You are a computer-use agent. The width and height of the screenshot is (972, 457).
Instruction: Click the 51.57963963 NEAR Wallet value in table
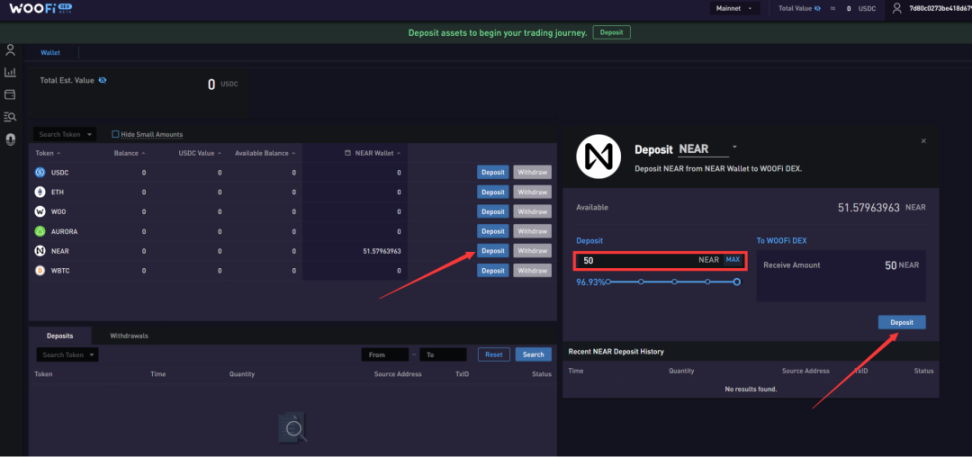point(381,251)
